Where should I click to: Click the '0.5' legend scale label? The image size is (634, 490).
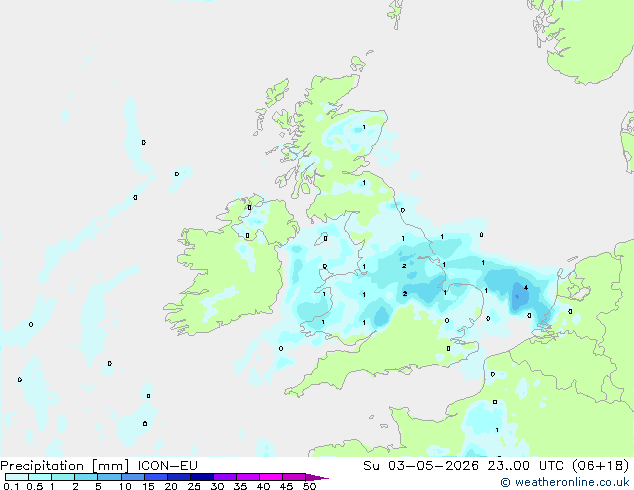[x=35, y=486]
